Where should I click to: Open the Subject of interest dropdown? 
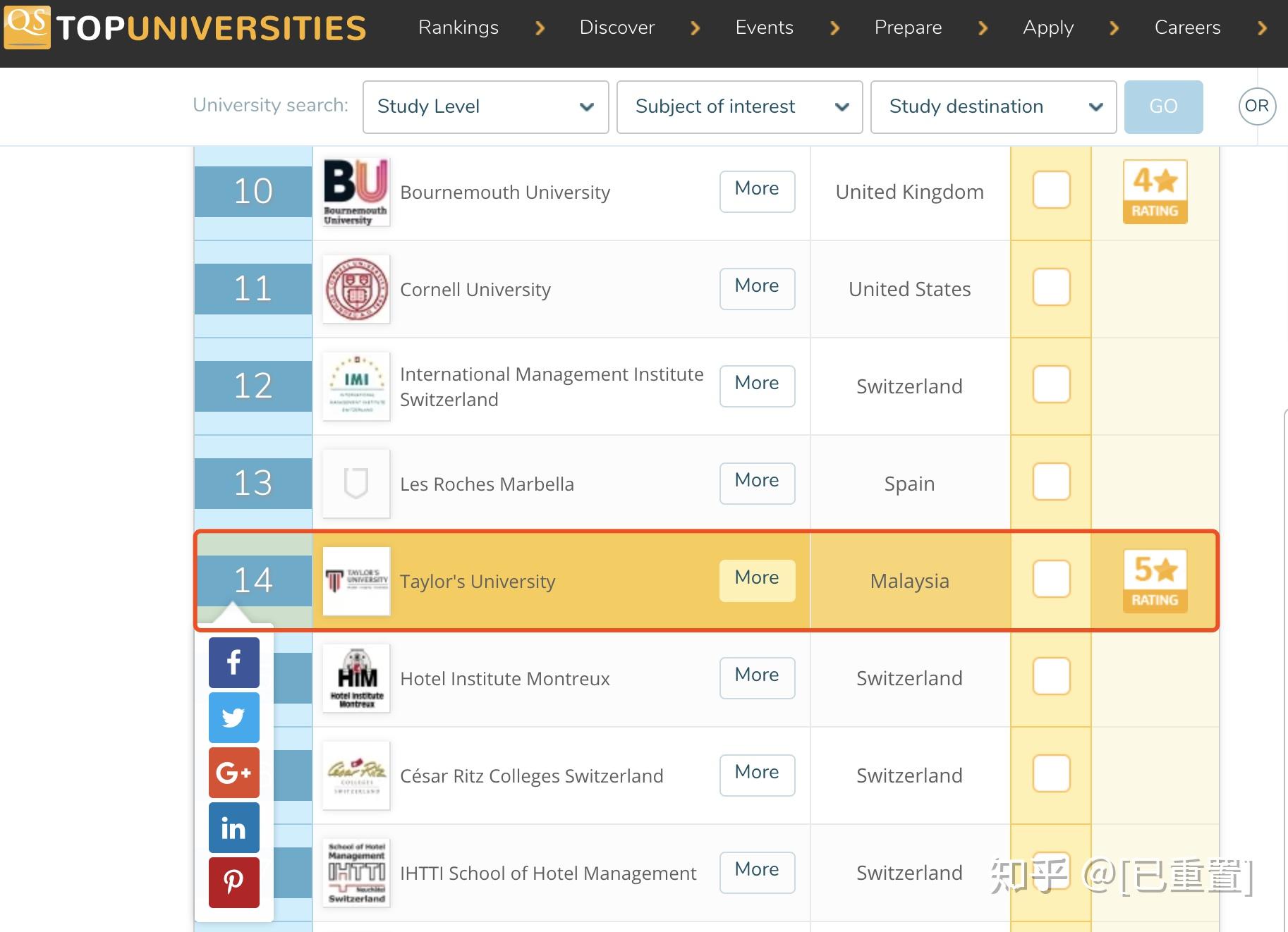click(x=740, y=107)
